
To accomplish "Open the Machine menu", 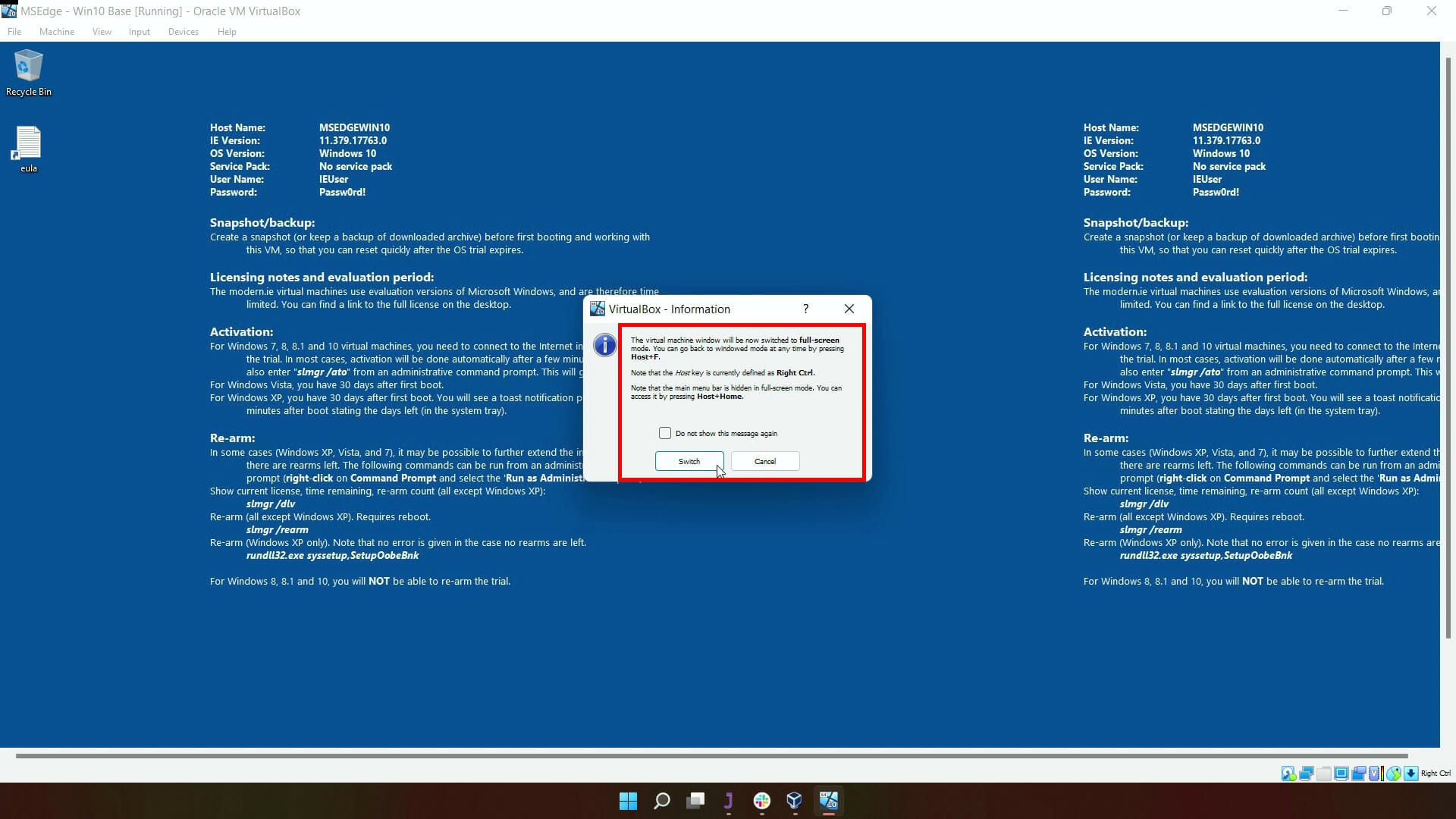I will [57, 31].
